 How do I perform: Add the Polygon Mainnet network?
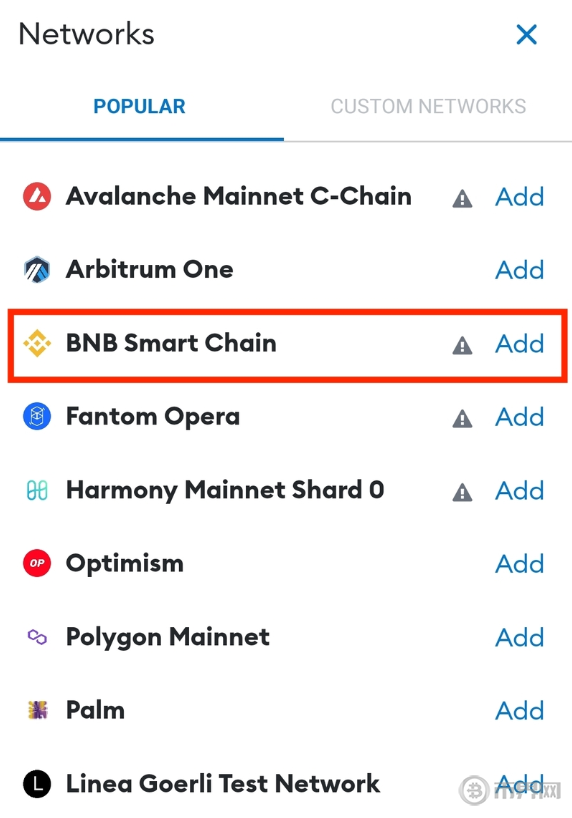pyautogui.click(x=520, y=637)
